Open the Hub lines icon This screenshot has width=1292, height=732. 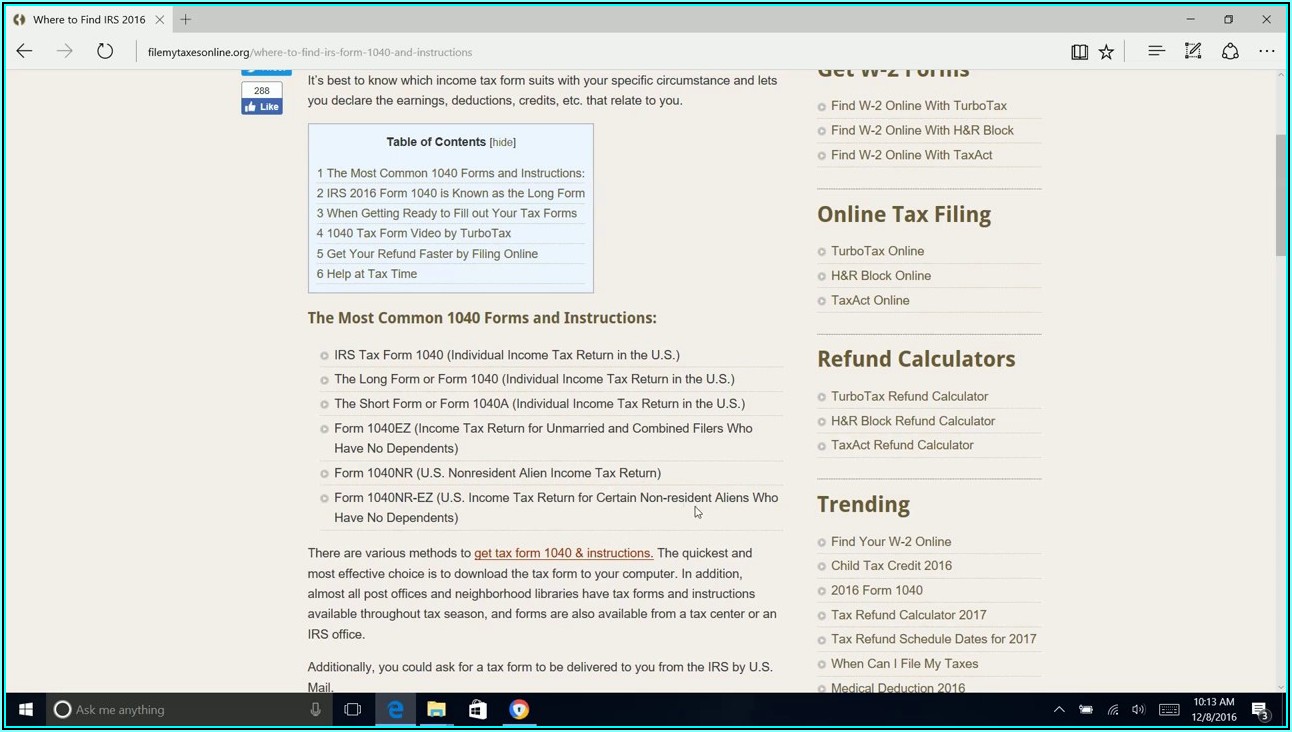(1156, 51)
